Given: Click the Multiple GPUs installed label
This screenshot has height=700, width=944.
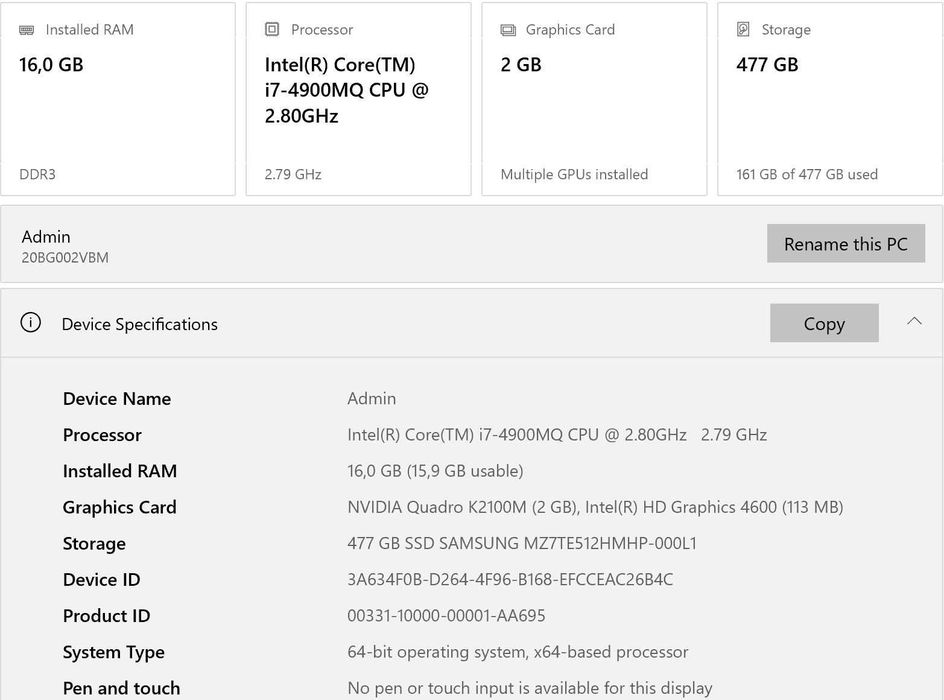Looking at the screenshot, I should pyautogui.click(x=574, y=174).
